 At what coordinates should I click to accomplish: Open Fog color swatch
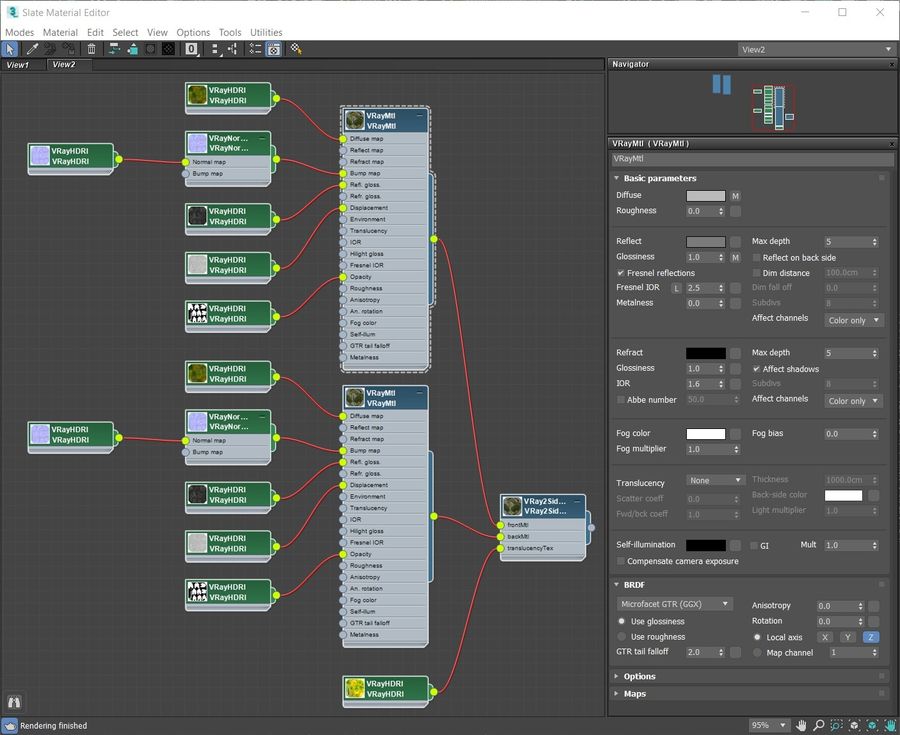[x=706, y=434]
